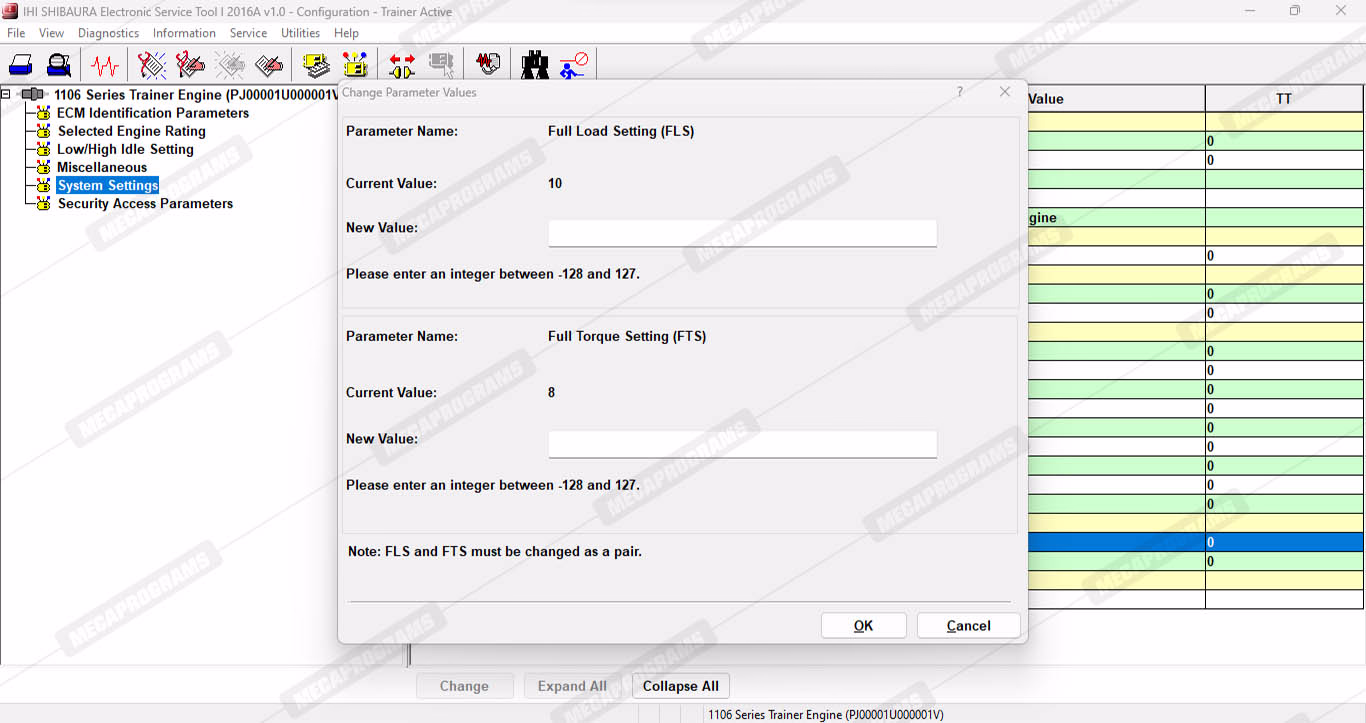Open Print Preview from the toolbar
Screen dimensions: 1366x723
point(59,65)
